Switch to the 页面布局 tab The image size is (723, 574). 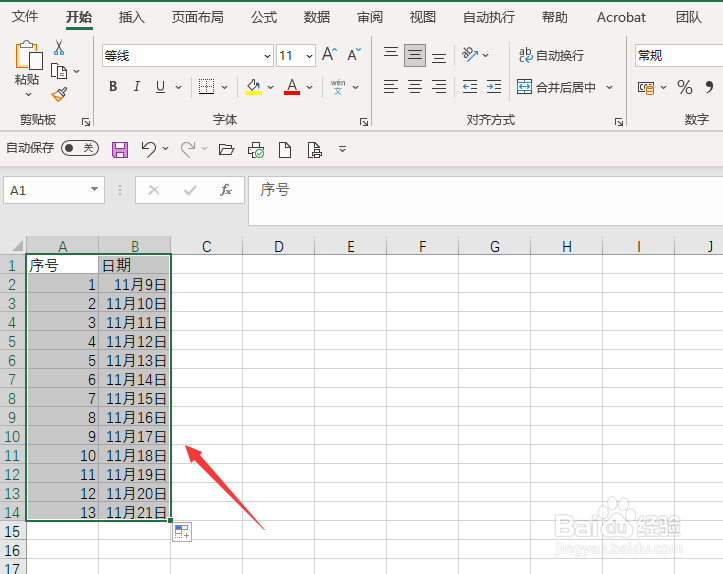[x=197, y=18]
